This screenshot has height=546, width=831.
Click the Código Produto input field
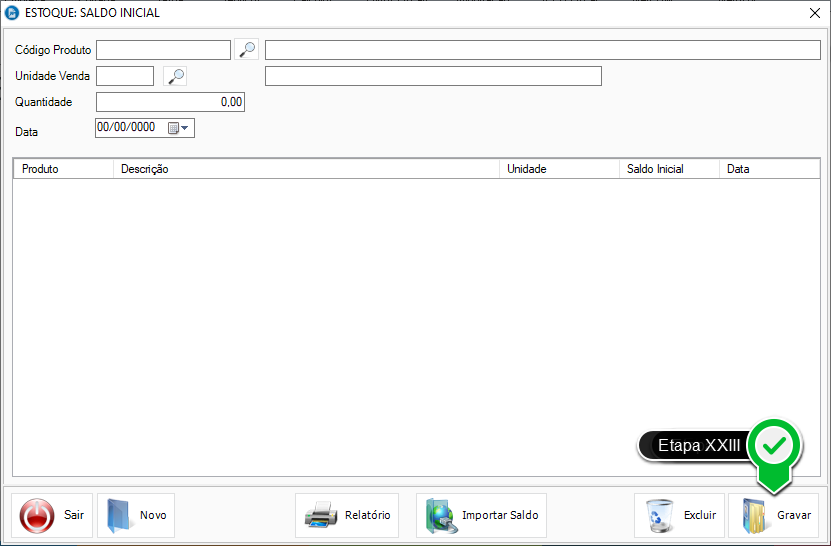tap(163, 50)
